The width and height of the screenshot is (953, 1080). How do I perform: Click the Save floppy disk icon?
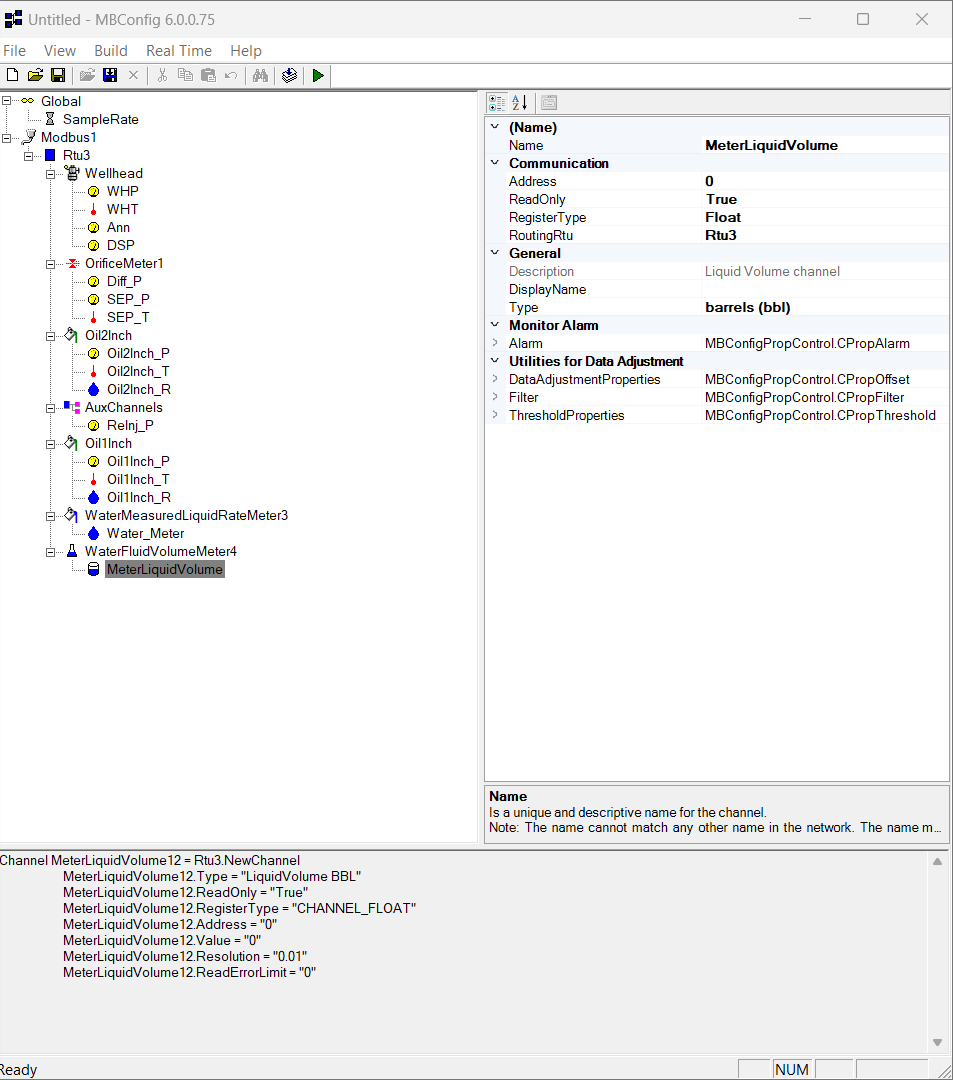tap(58, 76)
